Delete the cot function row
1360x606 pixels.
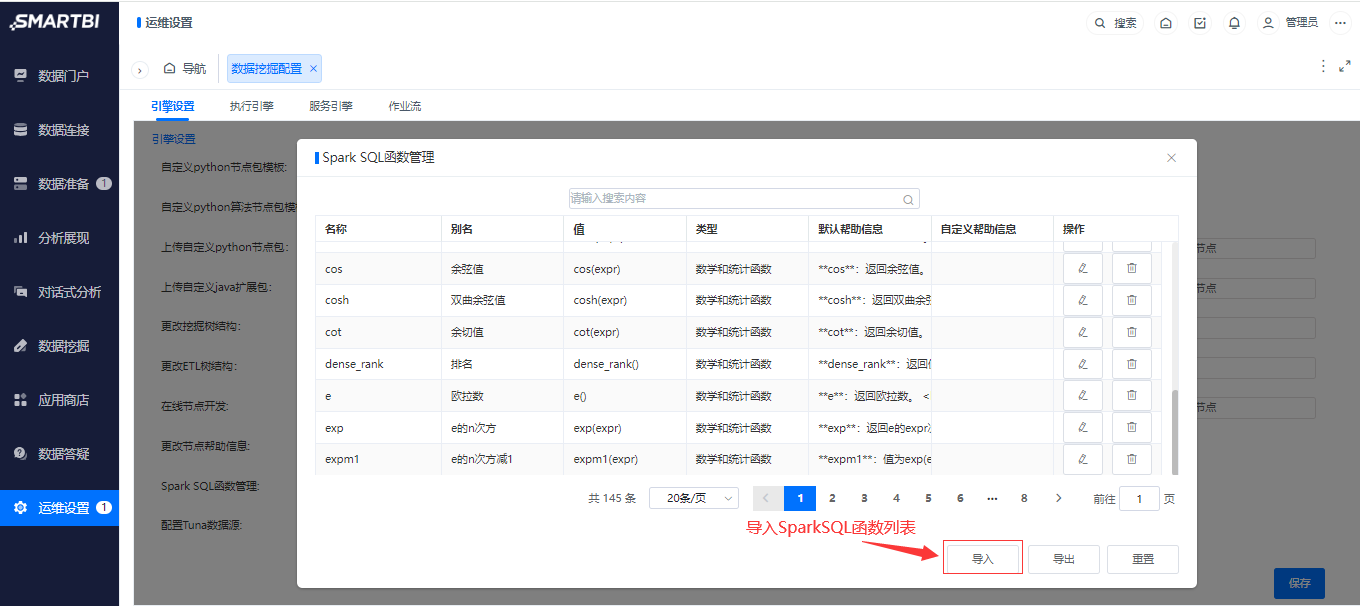tap(1132, 332)
